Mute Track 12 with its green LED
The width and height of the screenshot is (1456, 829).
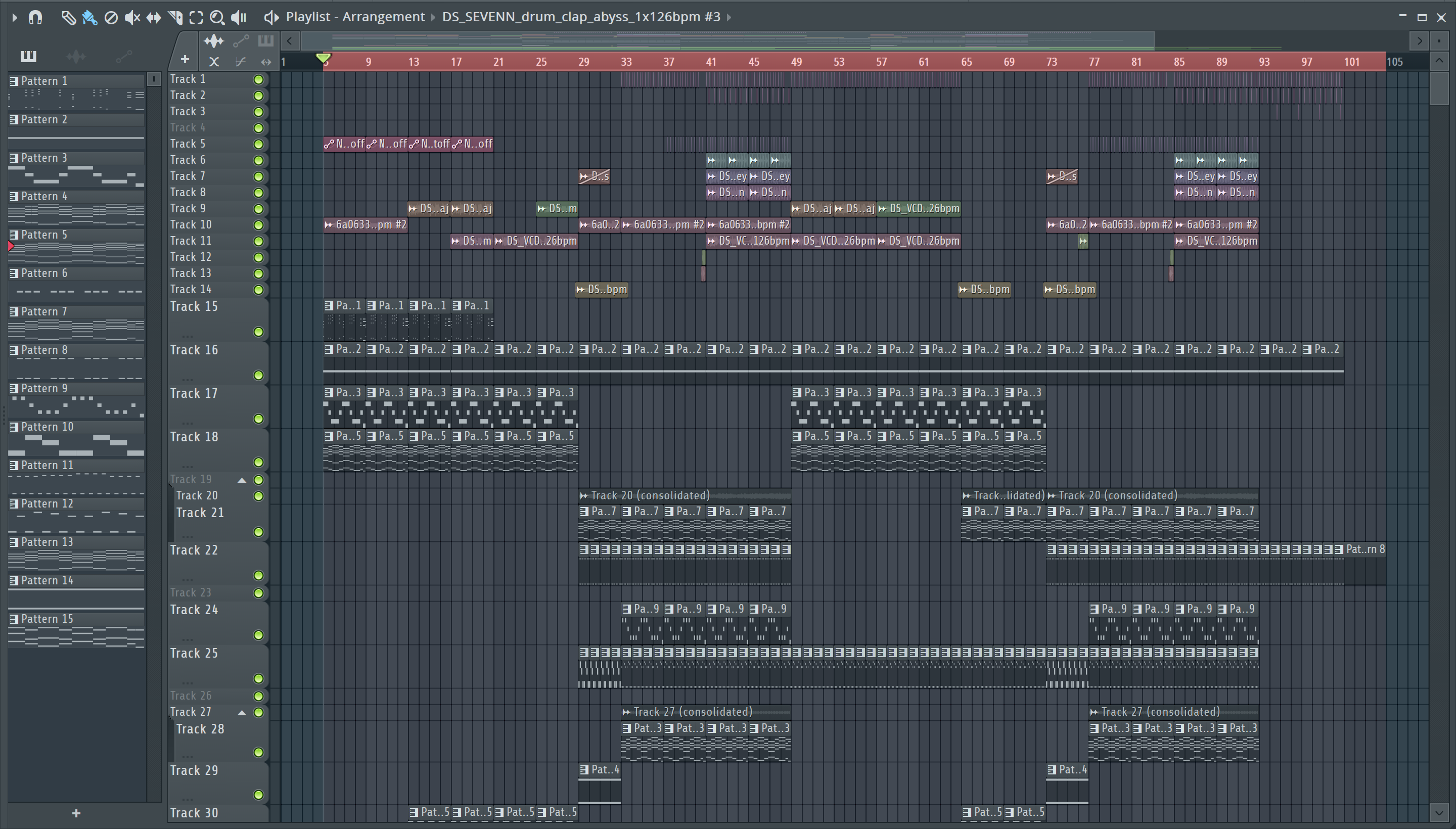[x=258, y=257]
